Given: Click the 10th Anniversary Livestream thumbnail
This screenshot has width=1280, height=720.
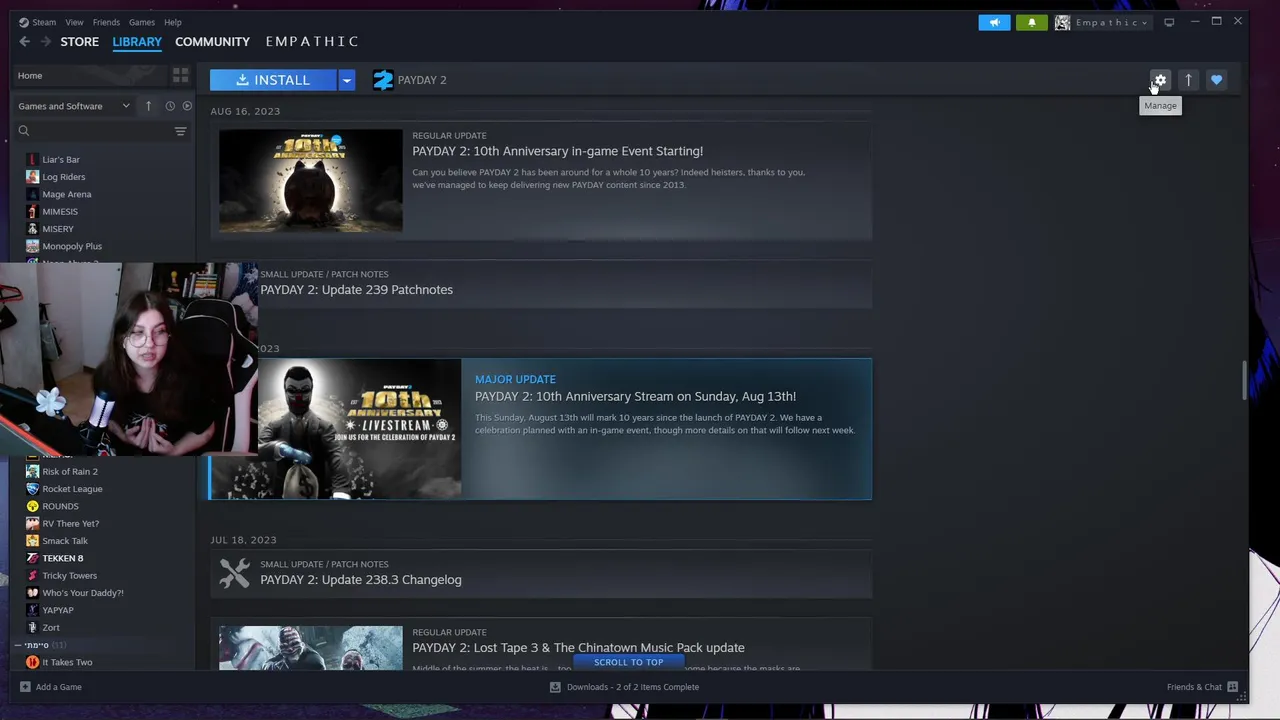Looking at the screenshot, I should [360, 428].
